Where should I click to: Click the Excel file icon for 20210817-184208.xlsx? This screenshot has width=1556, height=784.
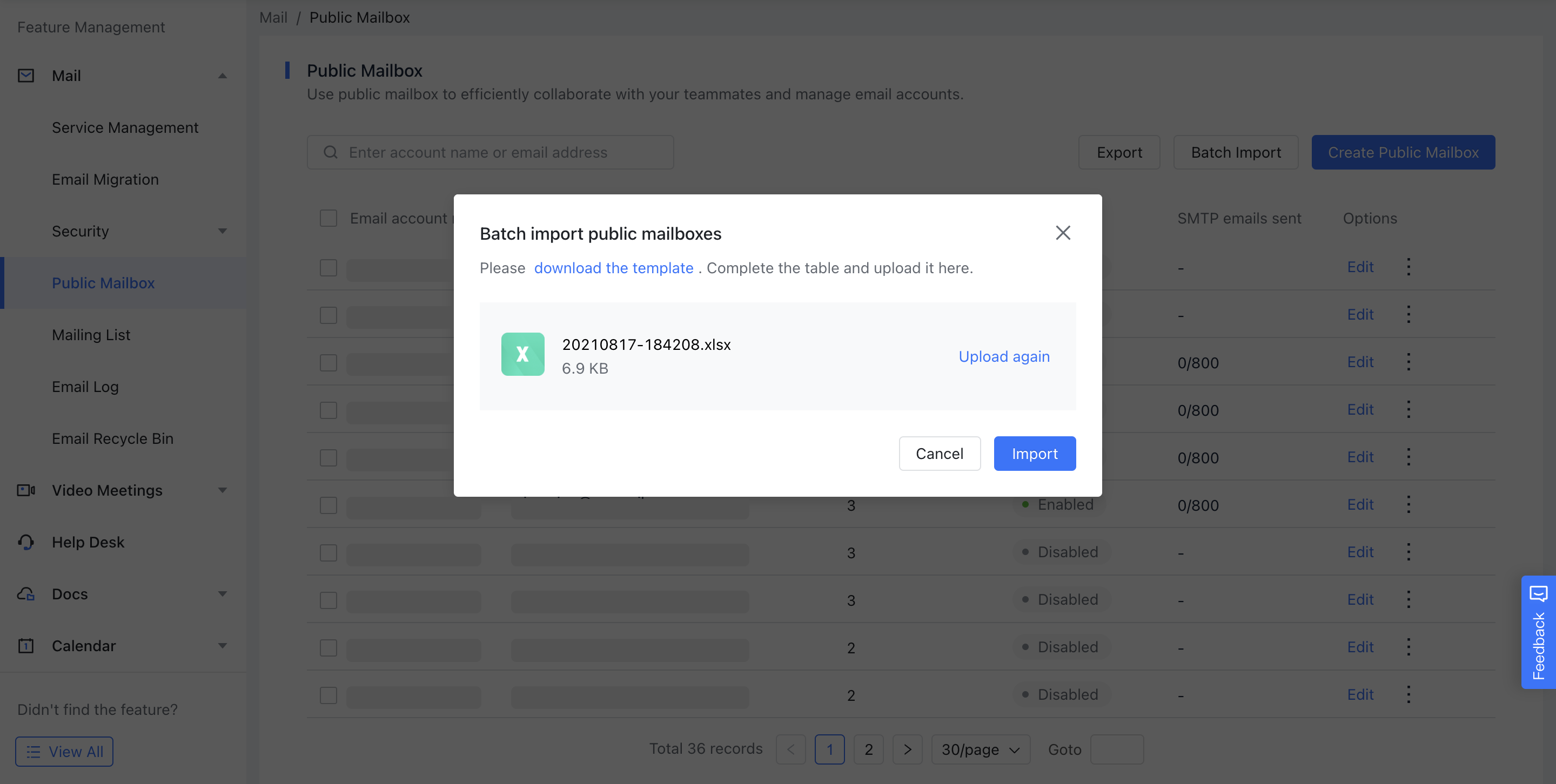[x=522, y=354]
